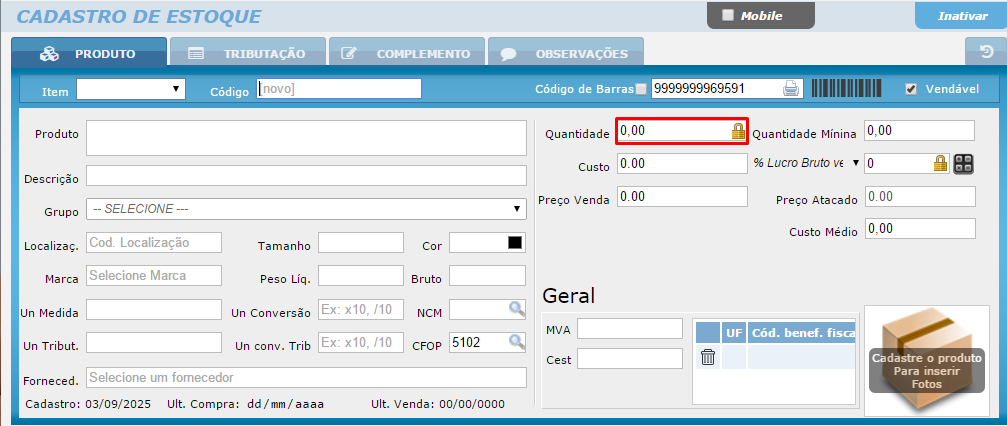The image size is (1007, 426).
Task: Click the printer icon beside the barcode field
Action: (791, 89)
